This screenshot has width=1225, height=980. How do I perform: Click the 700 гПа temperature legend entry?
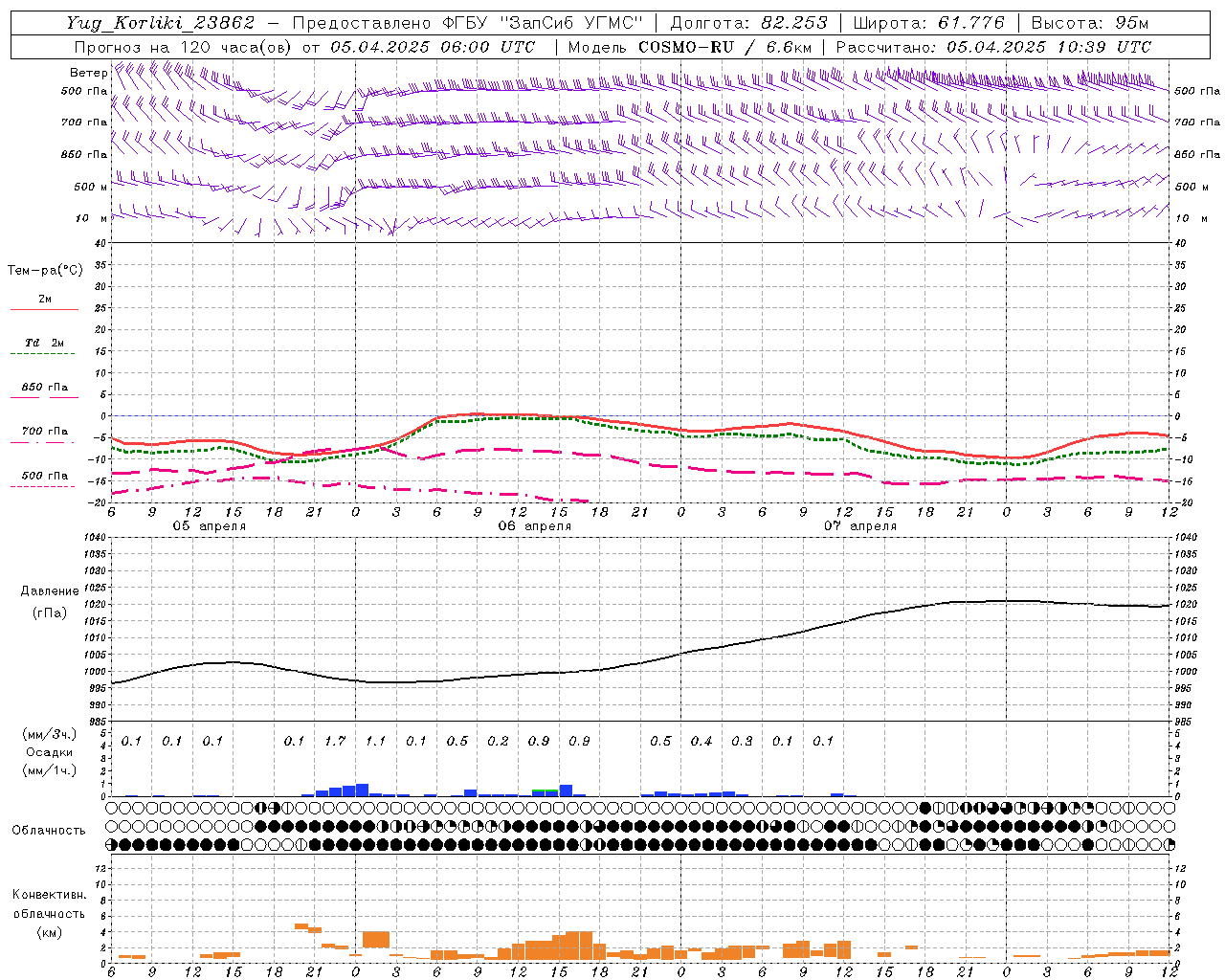(x=45, y=432)
